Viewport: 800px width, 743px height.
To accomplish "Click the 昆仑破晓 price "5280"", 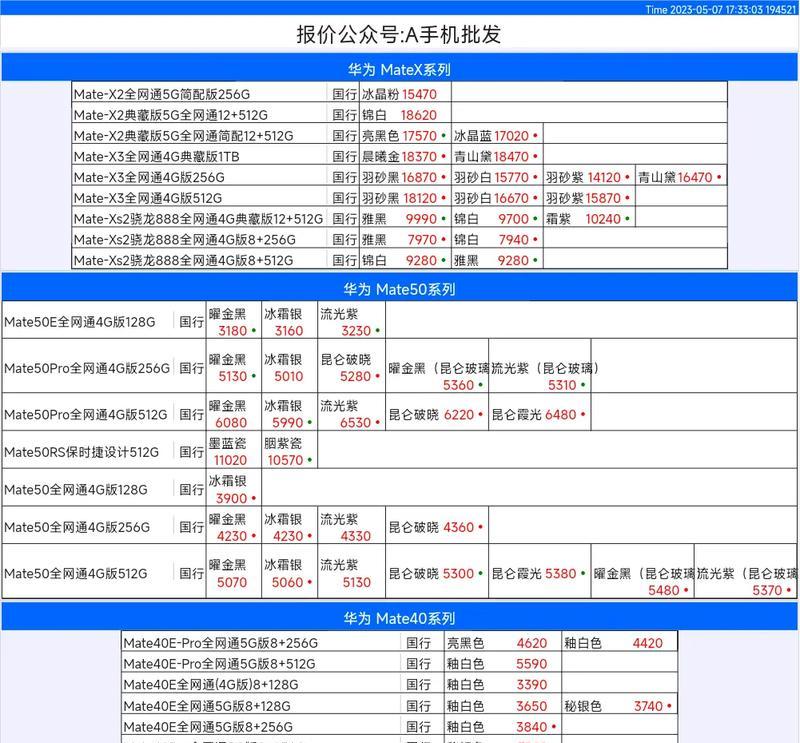I will (x=356, y=377).
